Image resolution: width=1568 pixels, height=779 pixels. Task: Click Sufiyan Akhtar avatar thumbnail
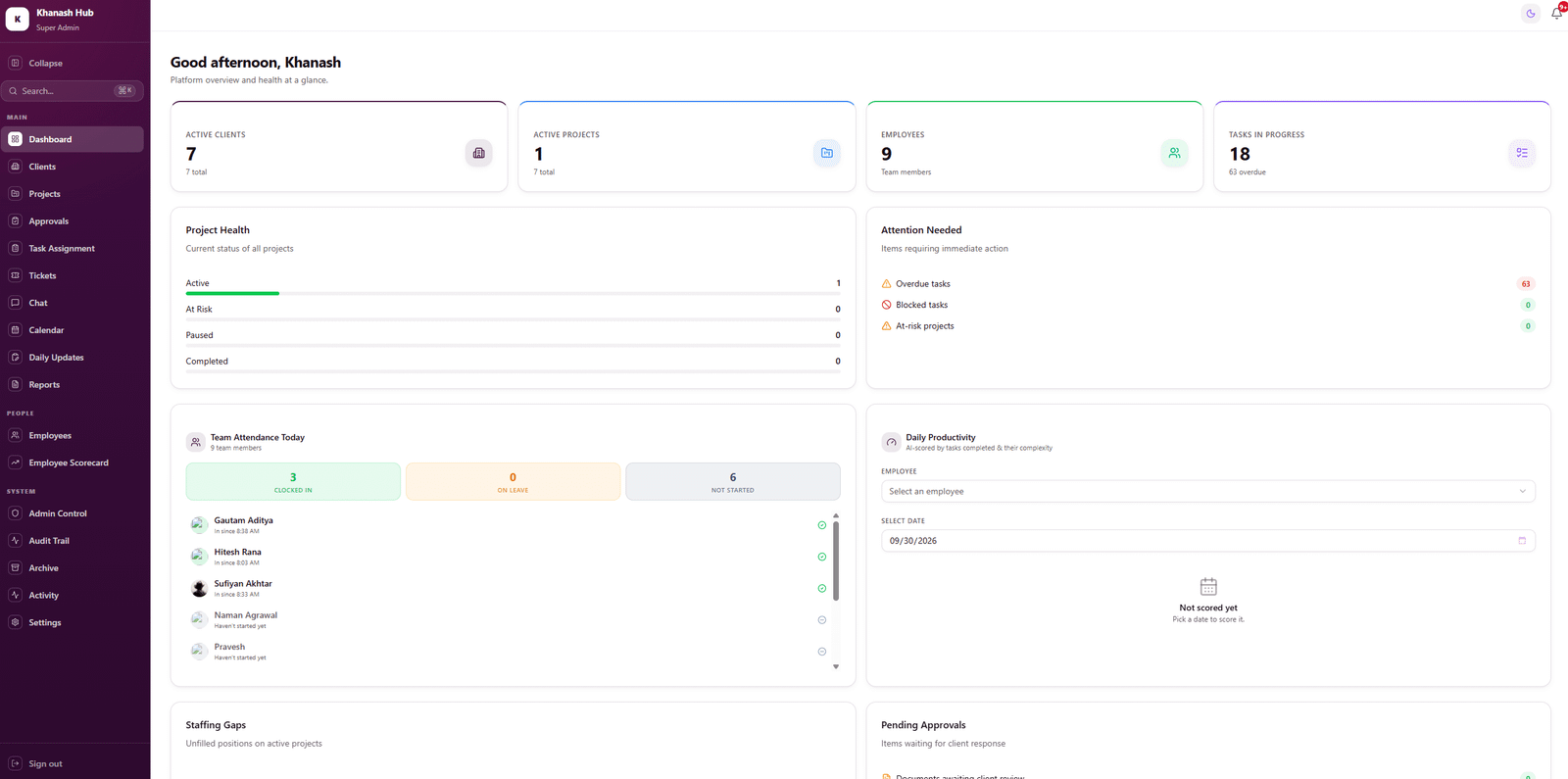point(199,588)
